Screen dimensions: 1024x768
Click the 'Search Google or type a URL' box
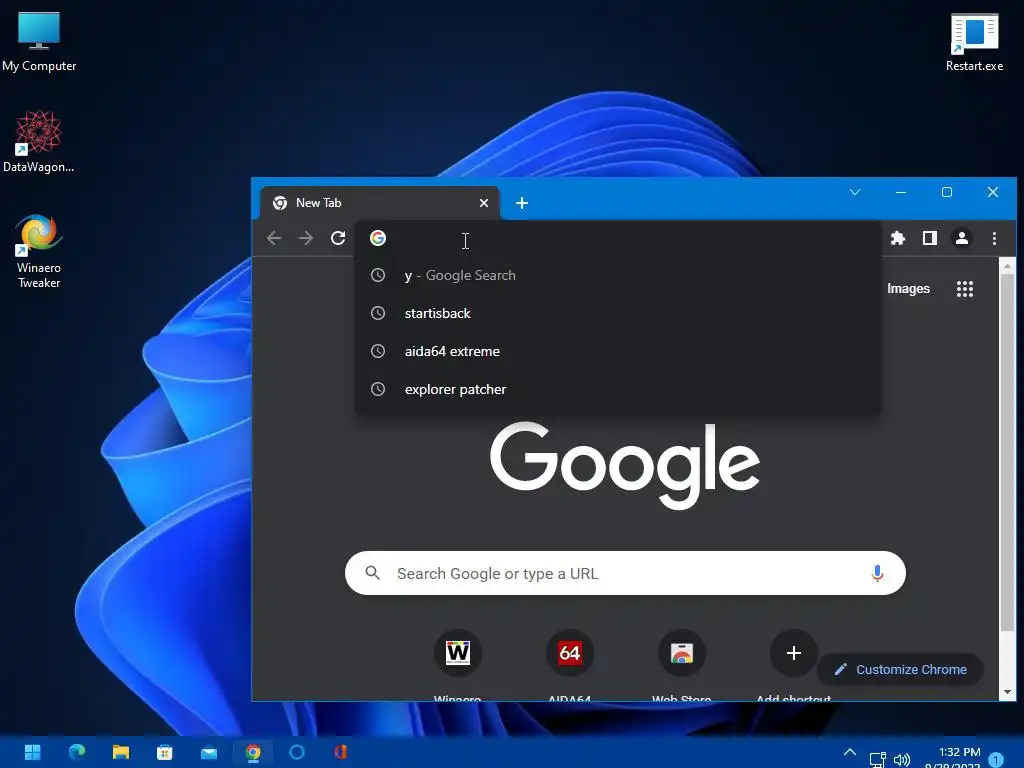[625, 573]
